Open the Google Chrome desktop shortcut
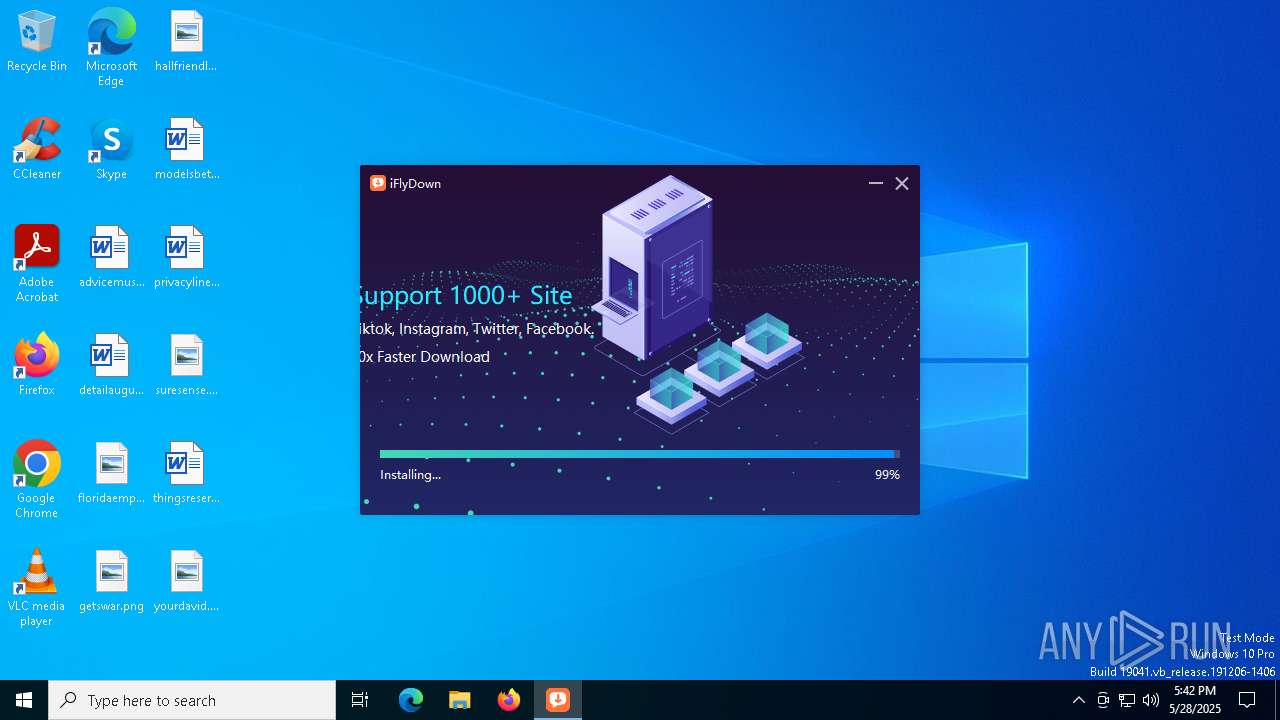Screen dimensions: 1280x720 pyautogui.click(x=37, y=480)
